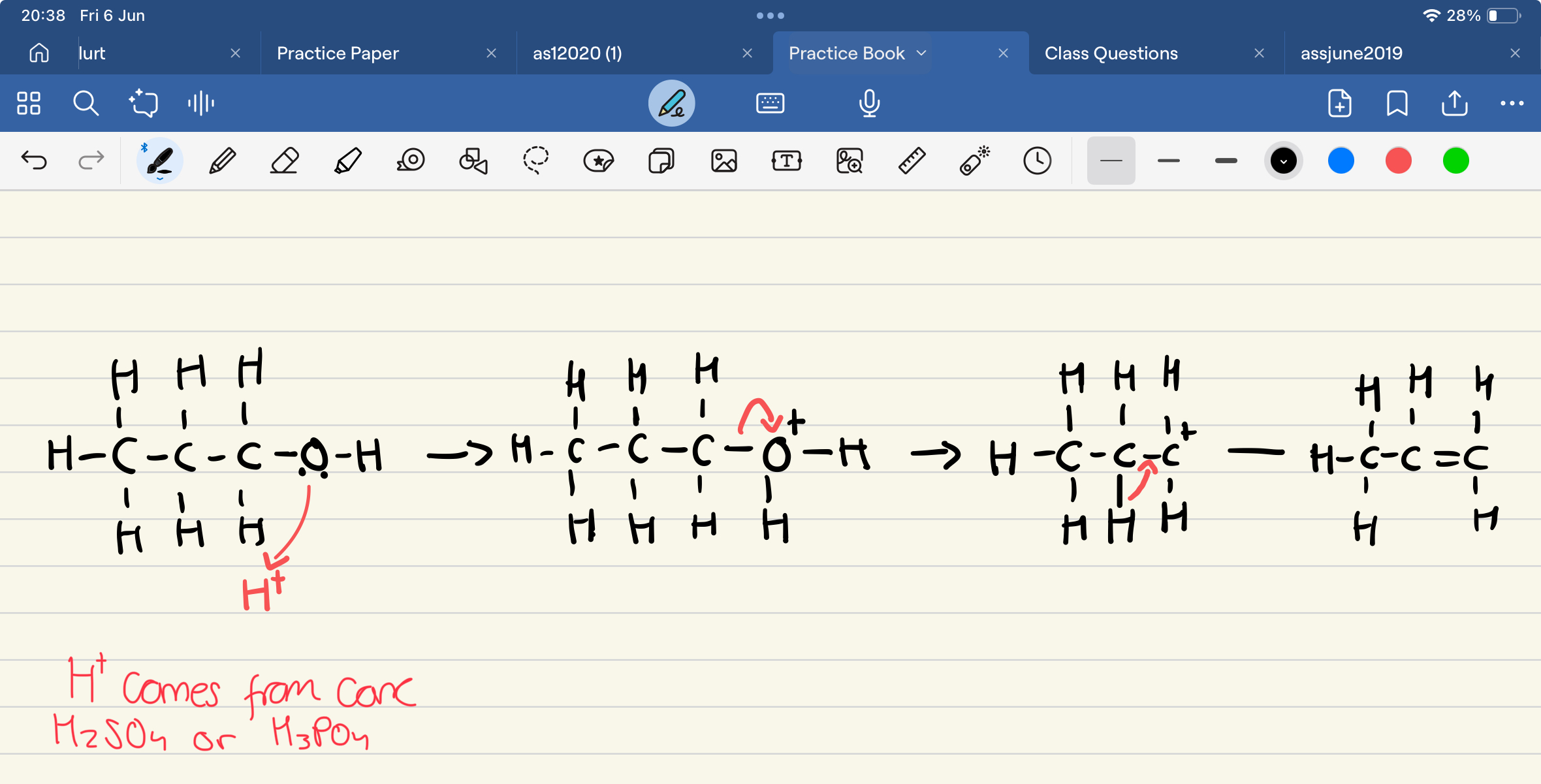The width and height of the screenshot is (1541, 784).
Task: Start microphone audio recording
Action: point(869,103)
